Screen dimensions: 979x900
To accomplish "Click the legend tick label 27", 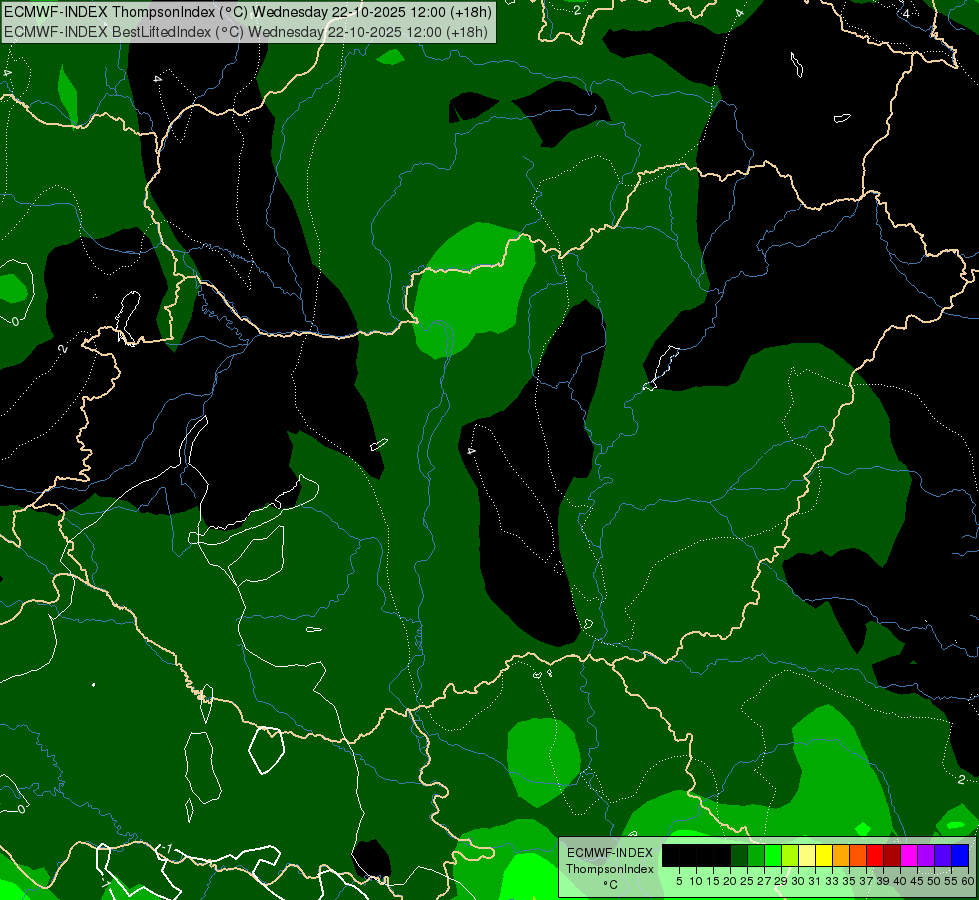I will coord(764,881).
